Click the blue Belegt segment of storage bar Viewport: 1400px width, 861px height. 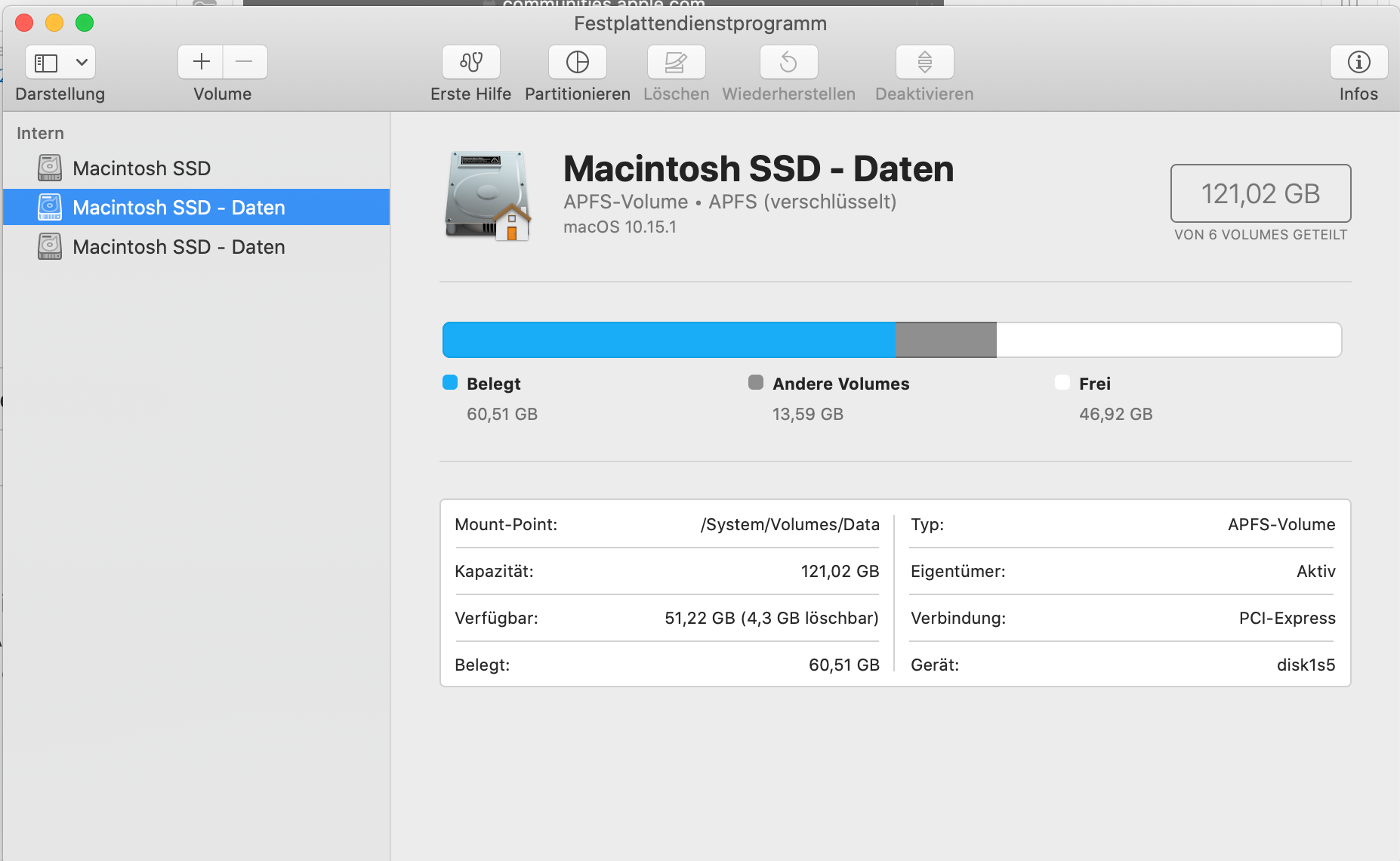[668, 340]
